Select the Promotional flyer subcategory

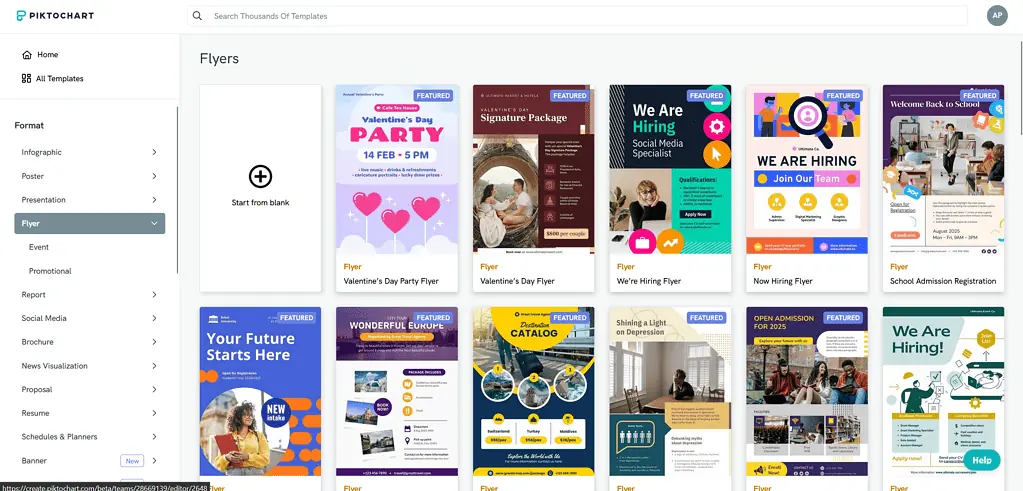coord(50,271)
